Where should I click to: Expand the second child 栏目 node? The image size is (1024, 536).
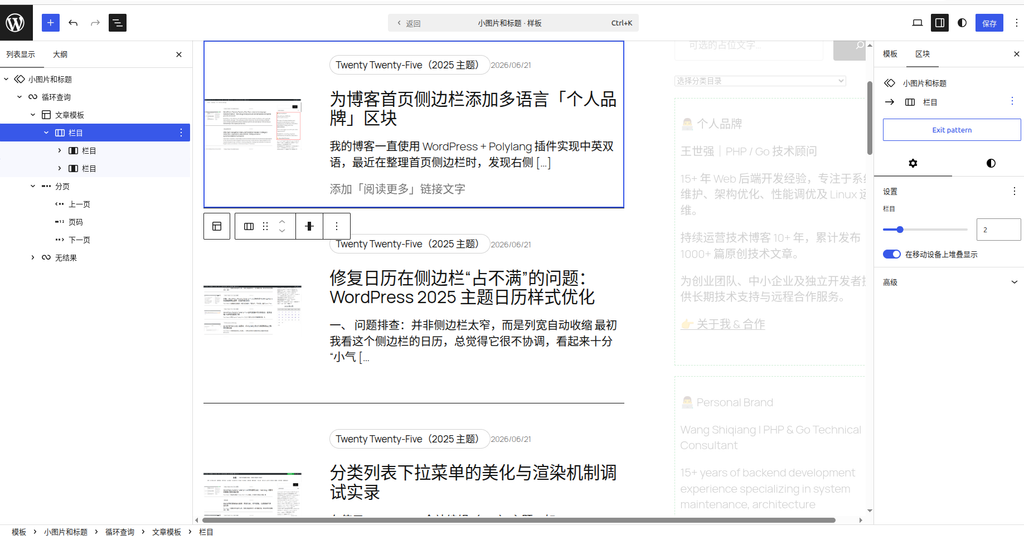coord(59,168)
